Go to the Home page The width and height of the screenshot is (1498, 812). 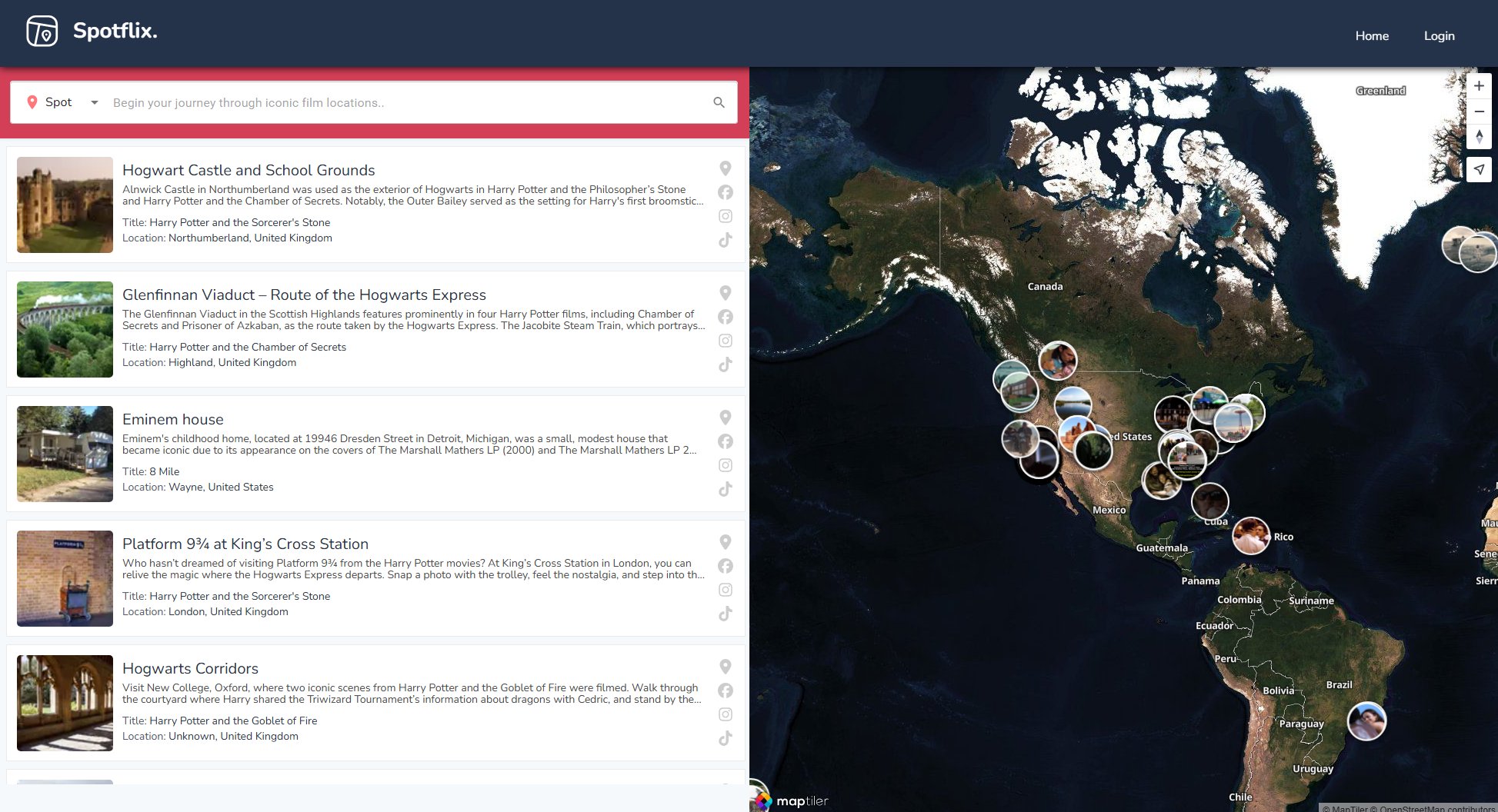tap(1372, 35)
